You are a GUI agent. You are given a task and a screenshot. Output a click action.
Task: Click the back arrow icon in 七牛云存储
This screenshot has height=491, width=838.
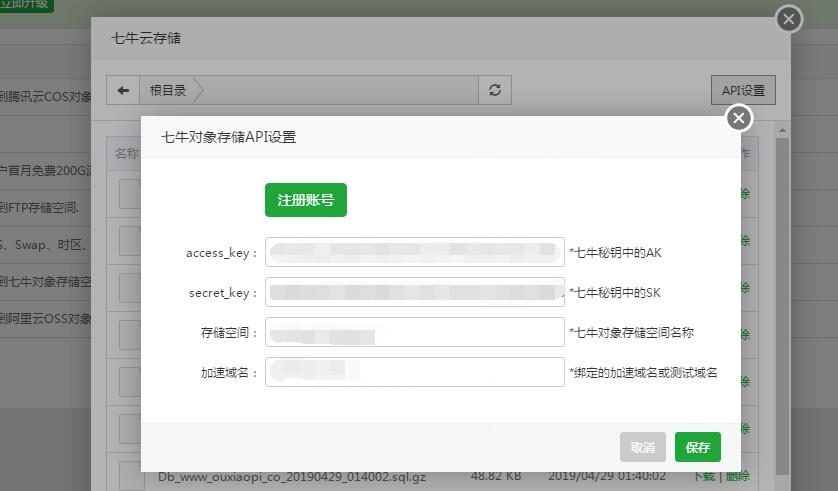pos(123,90)
